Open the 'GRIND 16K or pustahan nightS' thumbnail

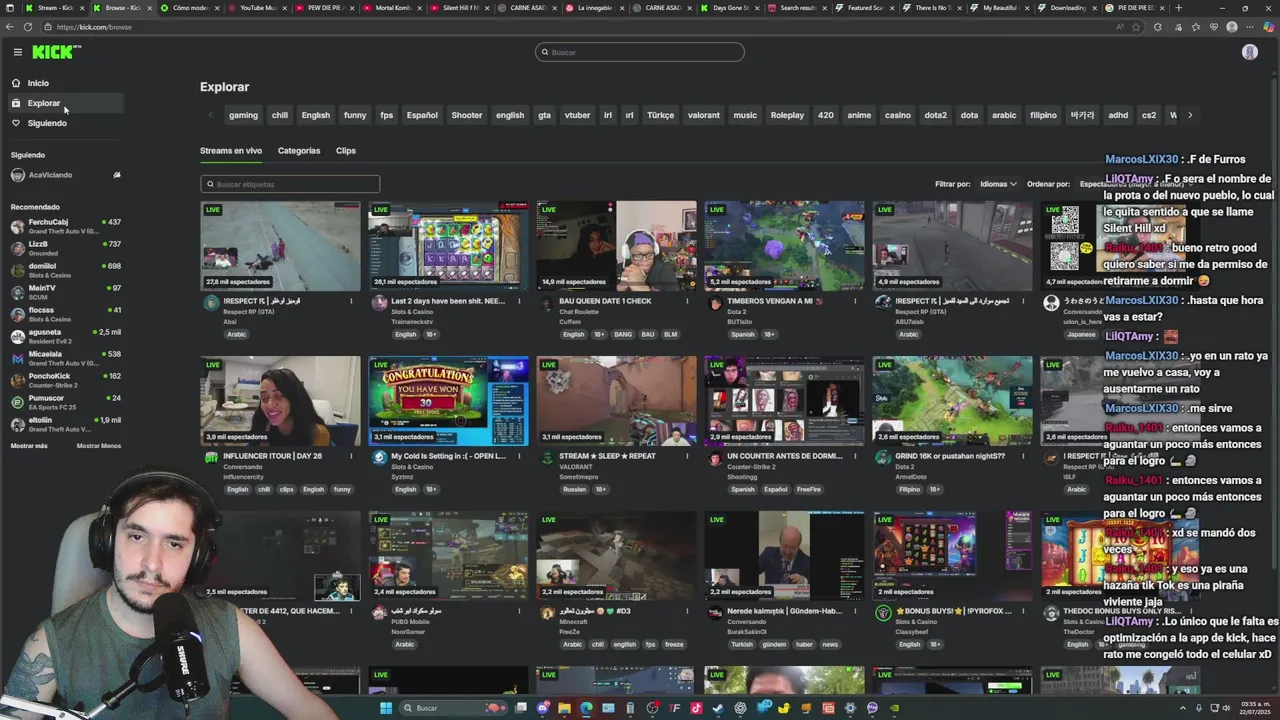[x=952, y=401]
